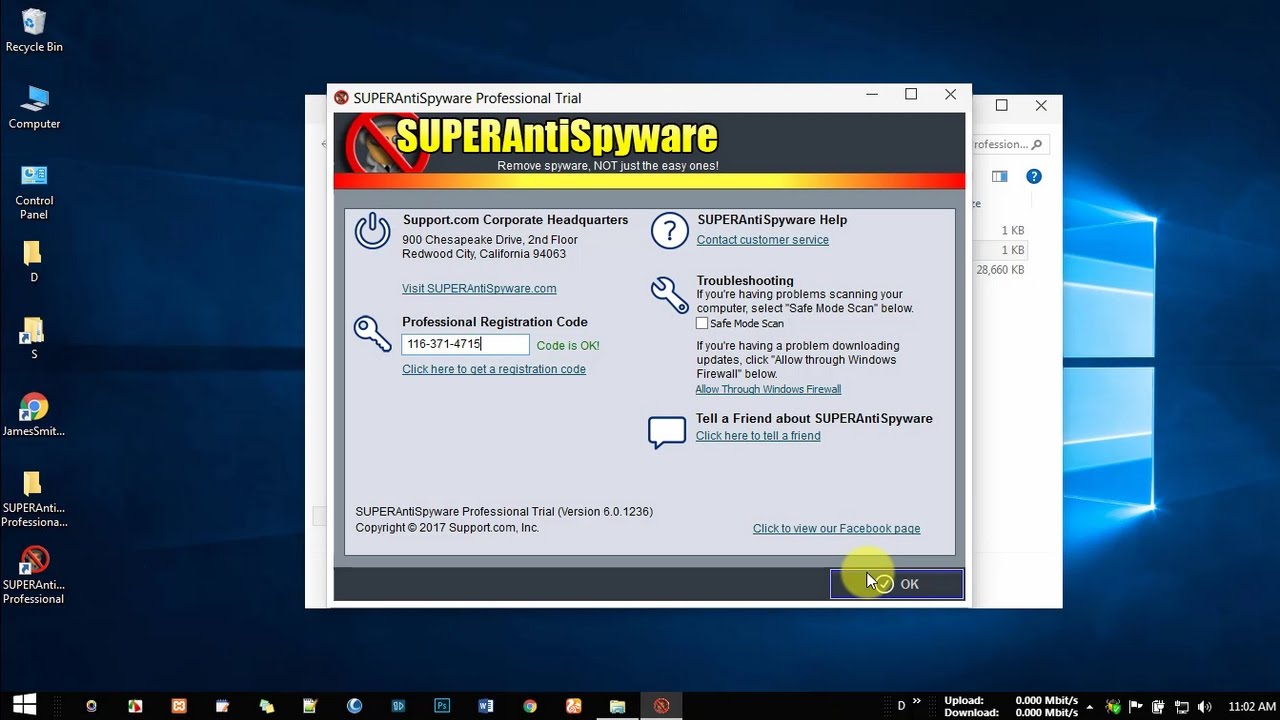Click the OK button
The width and height of the screenshot is (1280, 720).
[897, 584]
